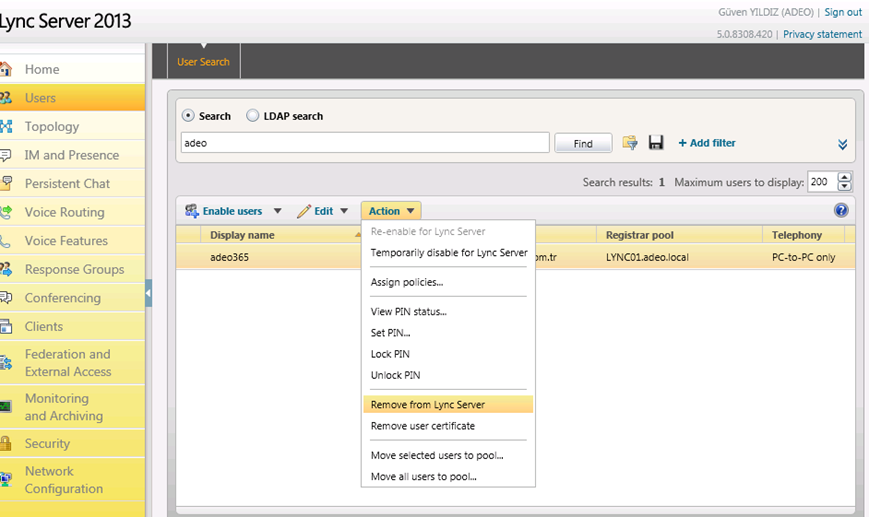Click the open saved query folder icon
Image resolution: width=869 pixels, height=517 pixels.
pos(630,143)
